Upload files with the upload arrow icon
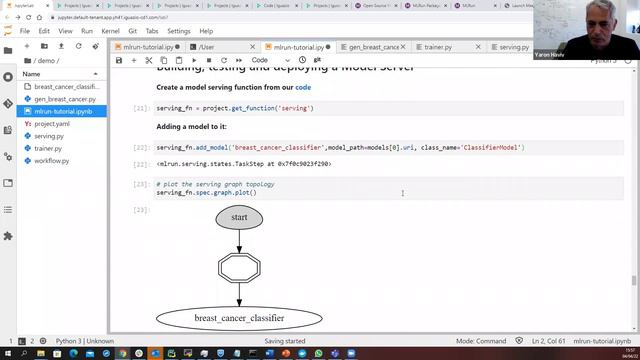The image size is (640, 360). pyautogui.click(x=61, y=46)
